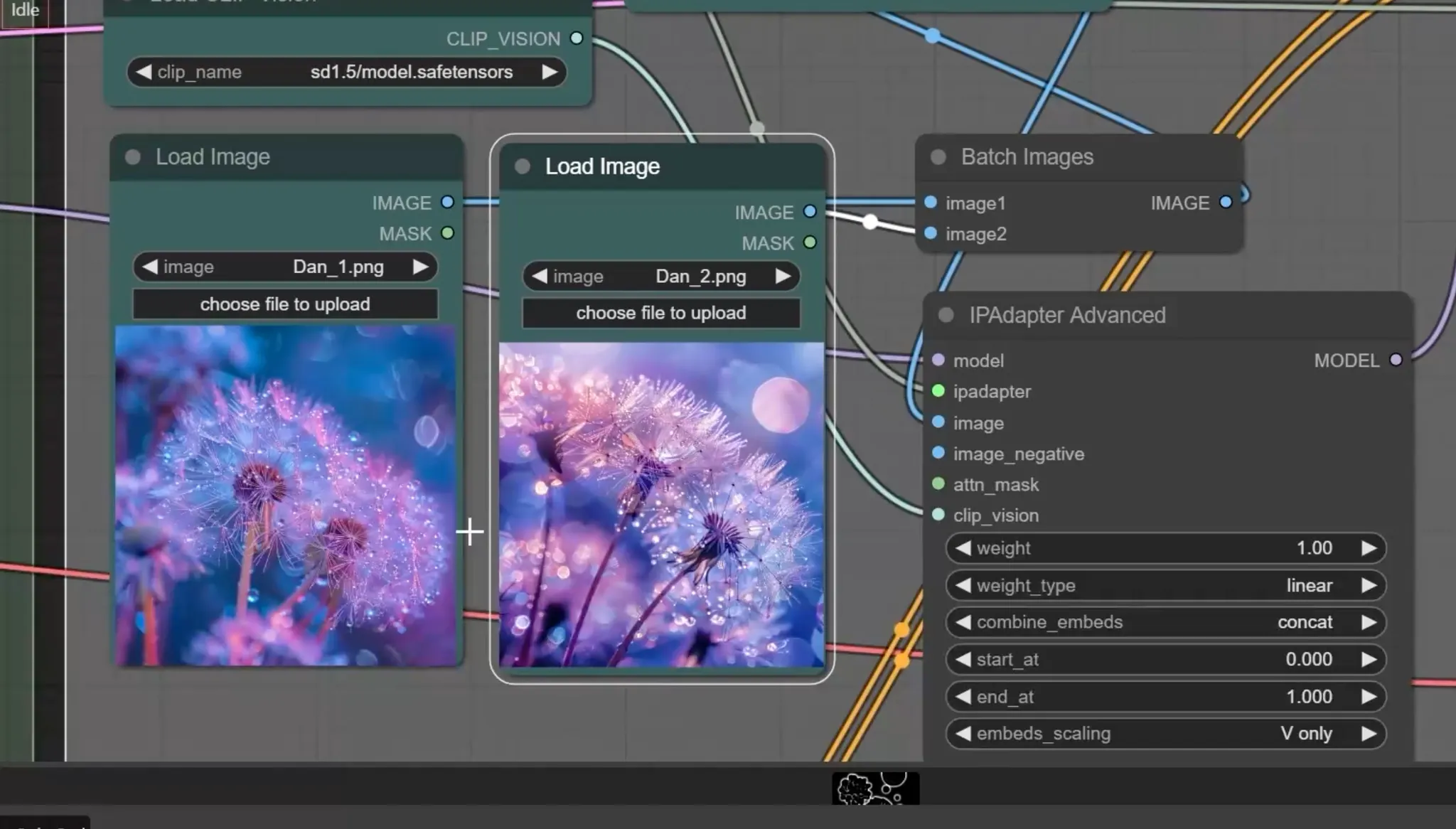Open image dropdown showing Dan_1.png
This screenshot has height=829, width=1456.
point(285,267)
